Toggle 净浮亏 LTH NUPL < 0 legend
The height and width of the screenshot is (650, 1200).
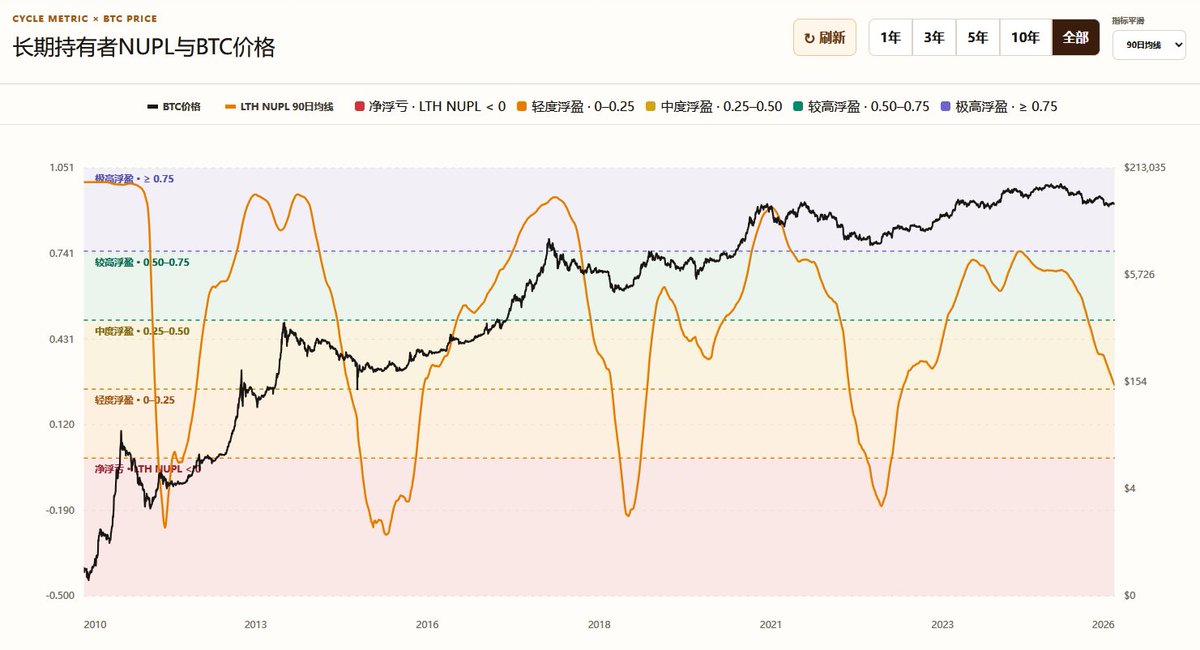[x=430, y=106]
